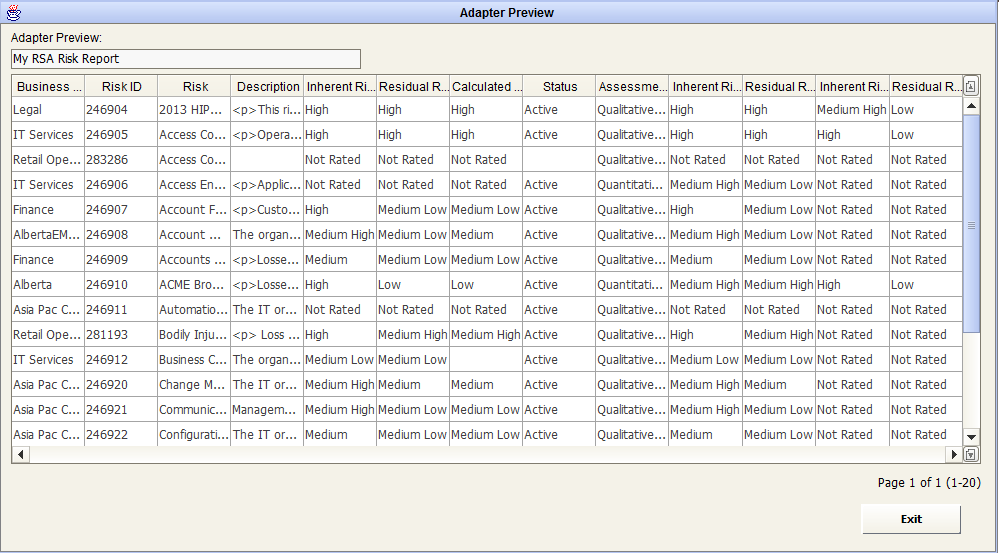Select the Status column header
999x553 pixels.
pos(559,87)
